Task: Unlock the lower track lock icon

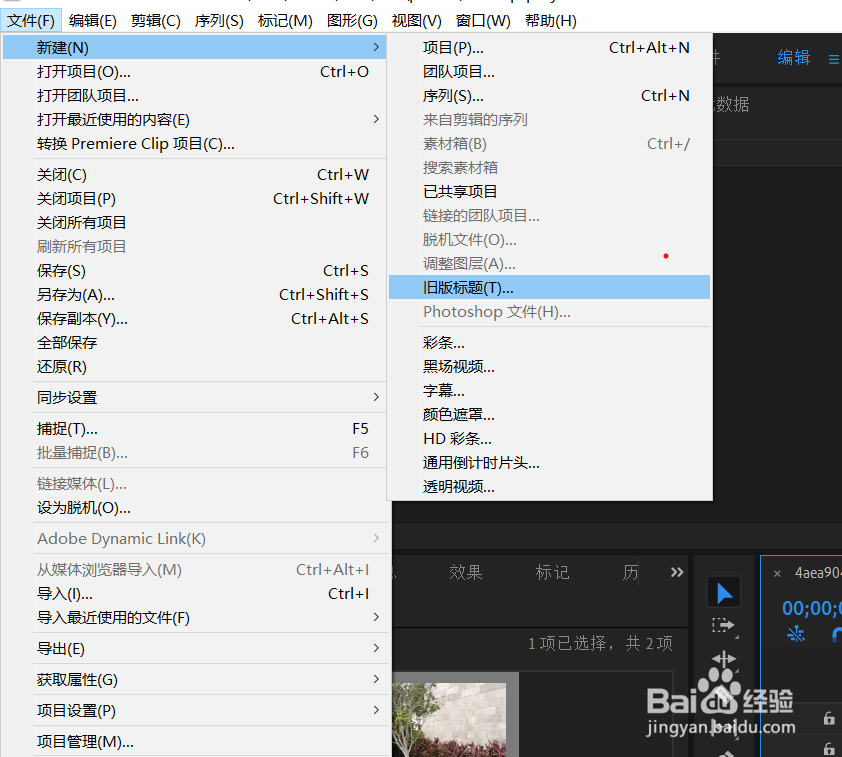Action: click(829, 749)
